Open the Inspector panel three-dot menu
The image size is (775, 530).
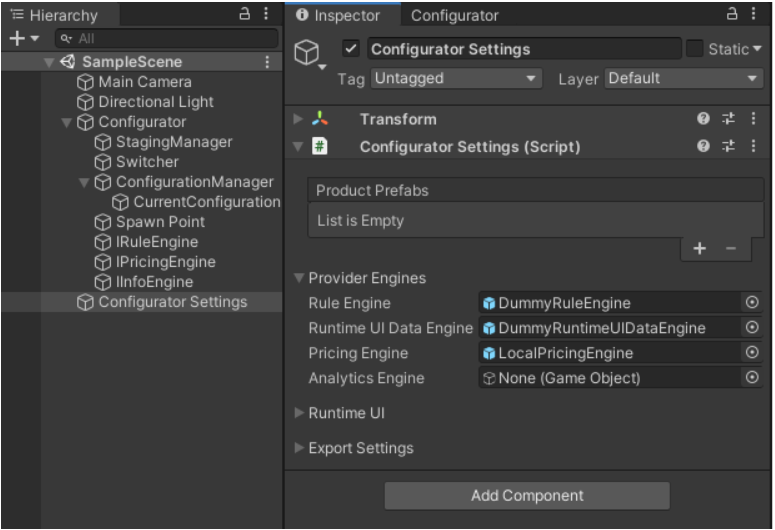[x=754, y=14]
